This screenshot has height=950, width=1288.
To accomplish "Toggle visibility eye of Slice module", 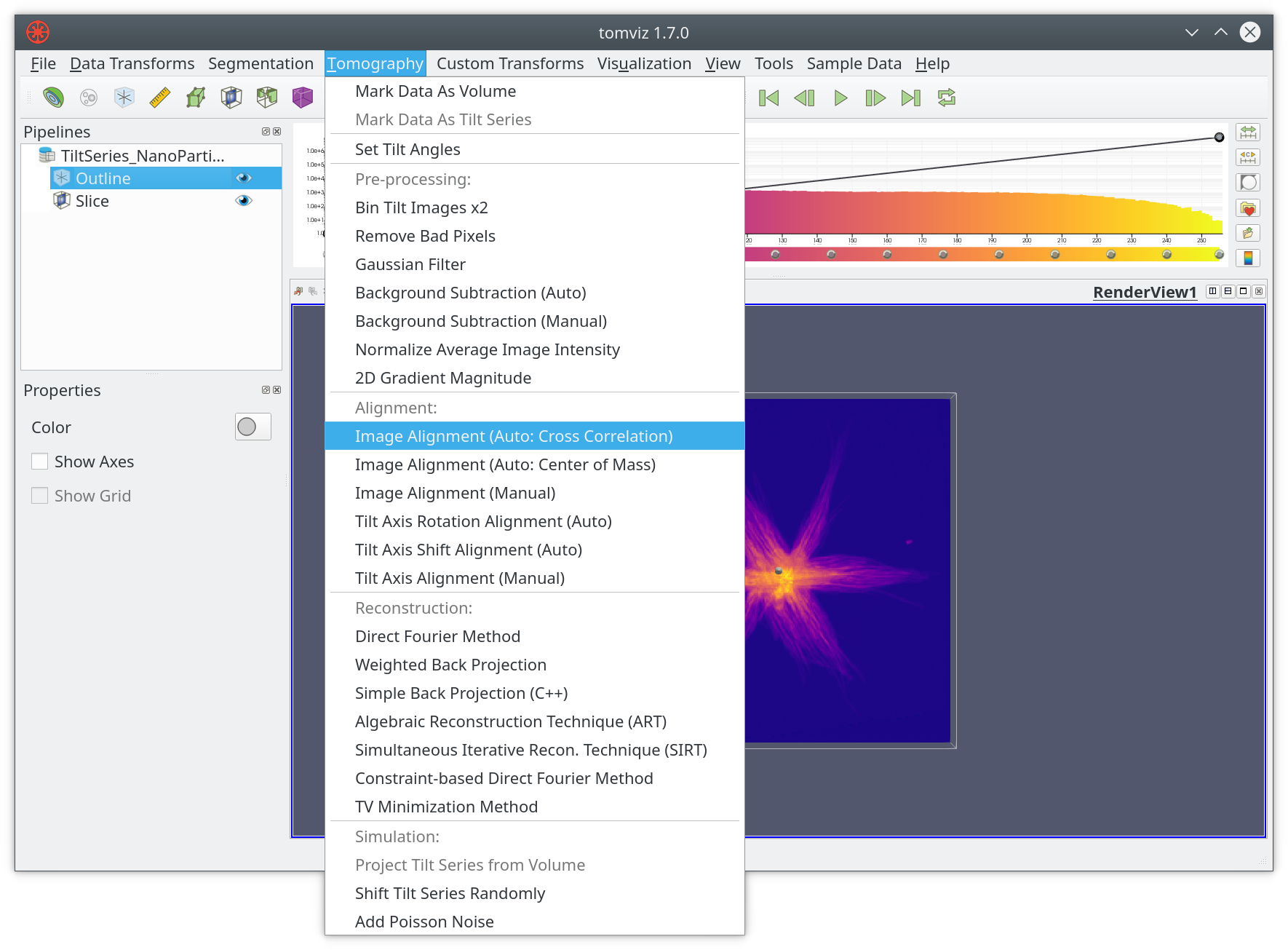I will click(244, 201).
